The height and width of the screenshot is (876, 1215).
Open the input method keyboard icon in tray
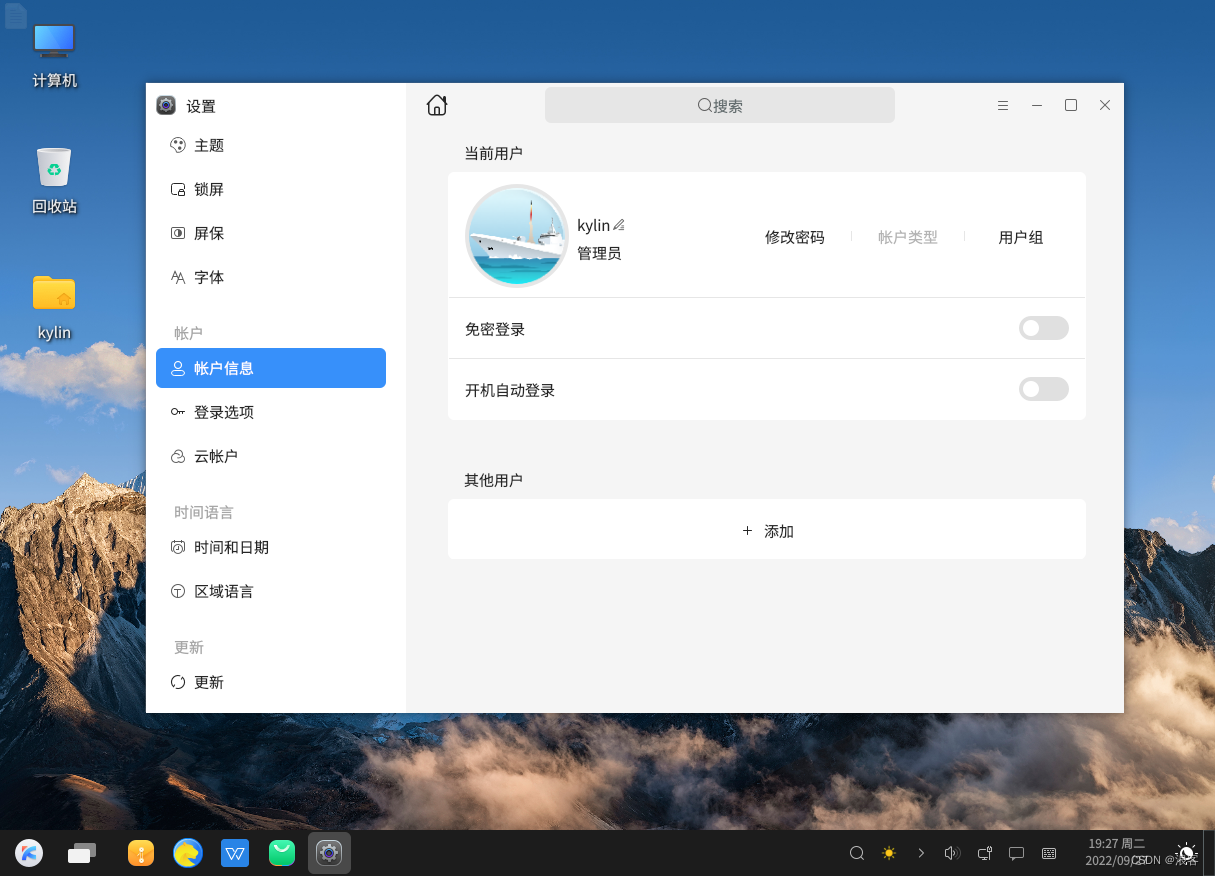click(1048, 853)
